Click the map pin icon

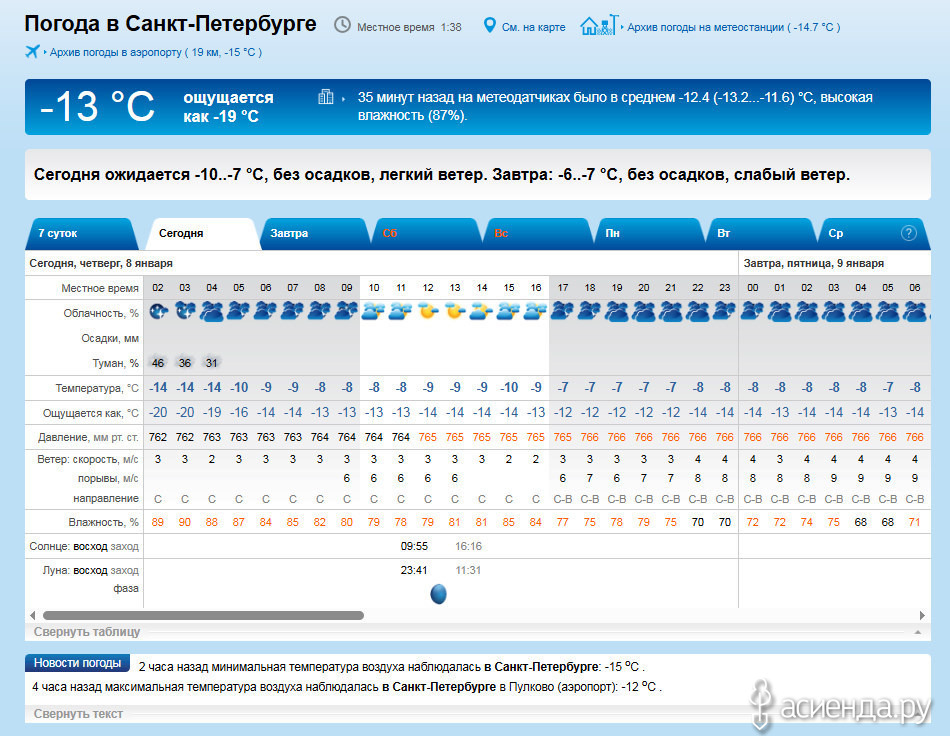489,26
